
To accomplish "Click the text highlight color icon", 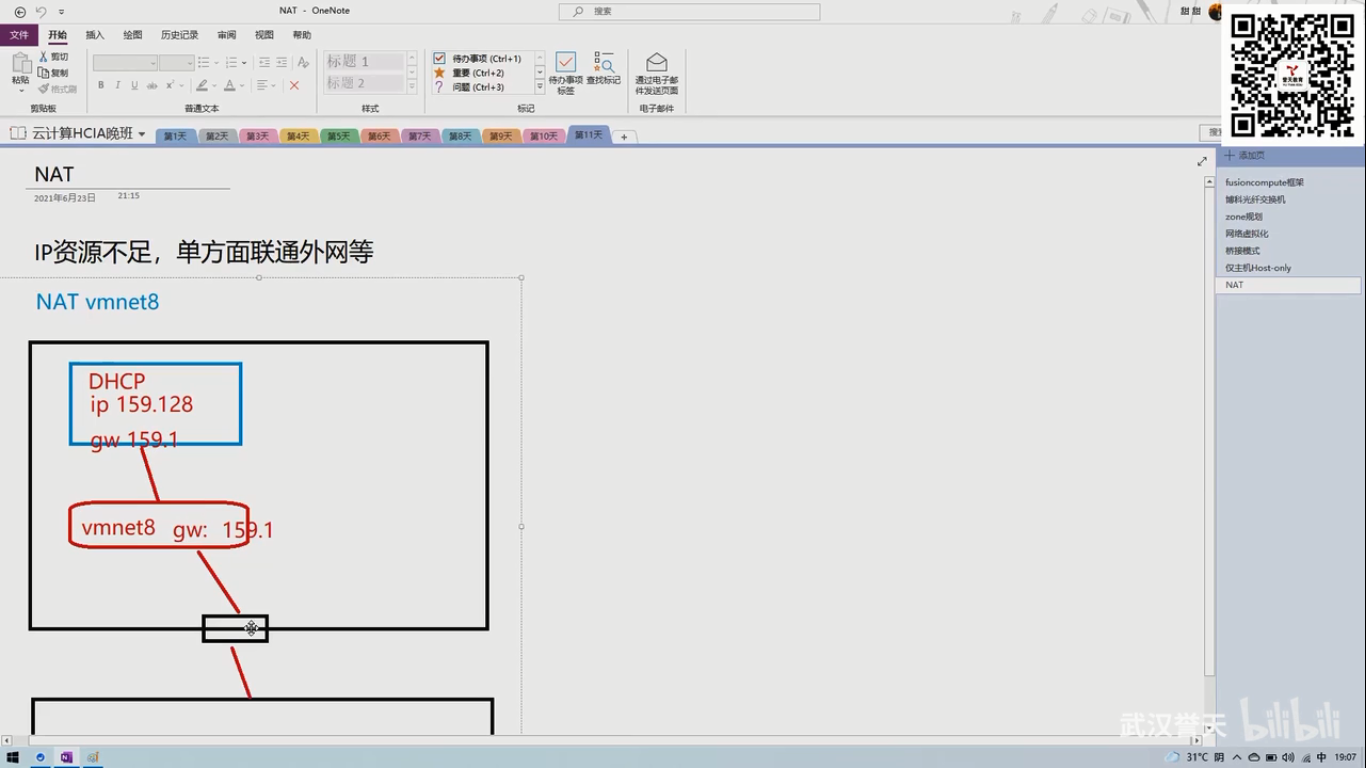I will (x=202, y=86).
